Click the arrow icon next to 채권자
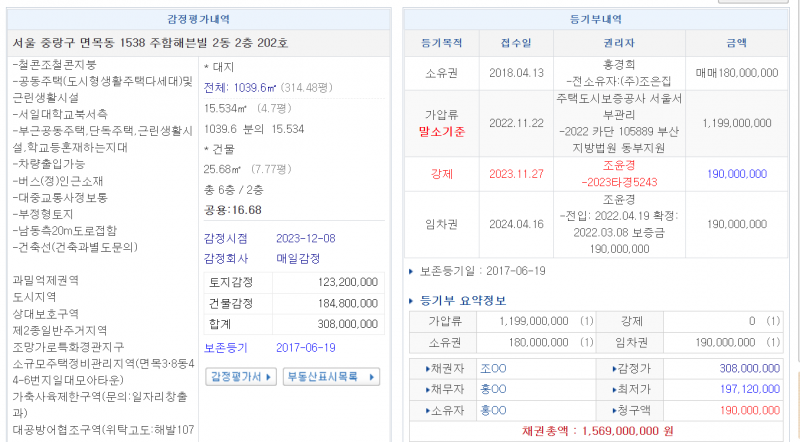The height and width of the screenshot is (442, 800). point(418,369)
